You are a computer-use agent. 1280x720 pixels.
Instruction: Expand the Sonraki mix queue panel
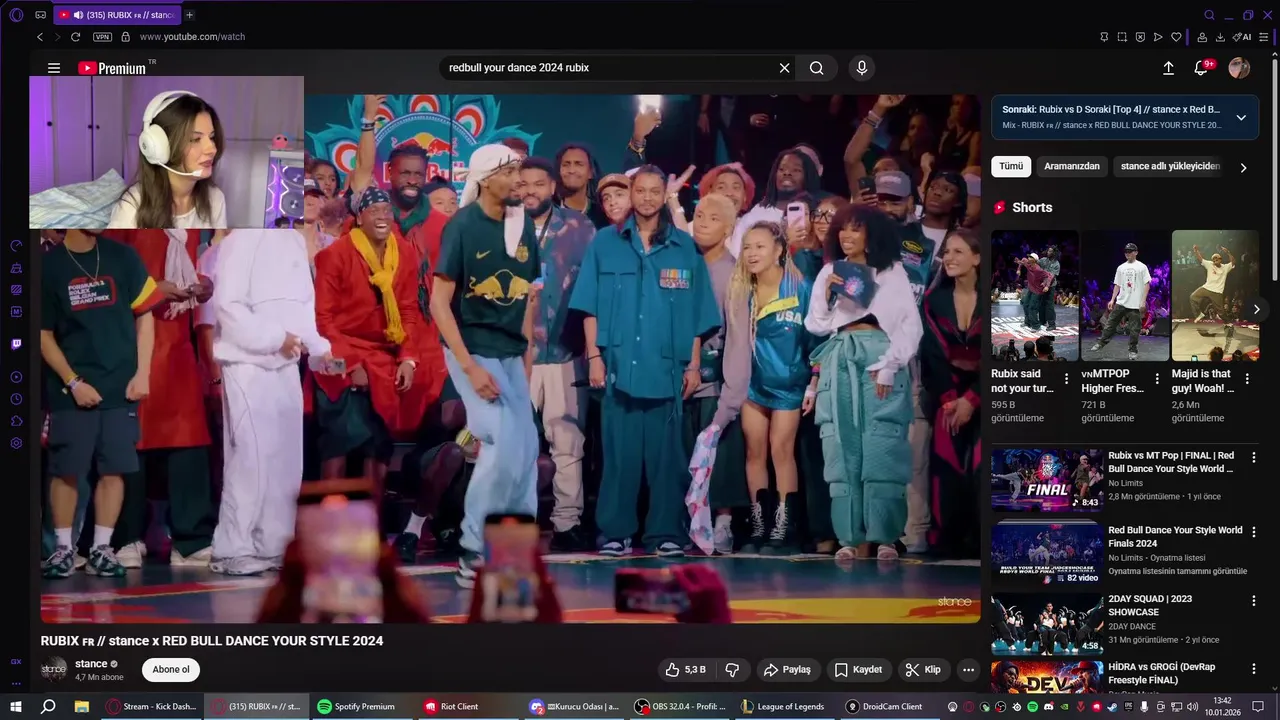click(1241, 117)
